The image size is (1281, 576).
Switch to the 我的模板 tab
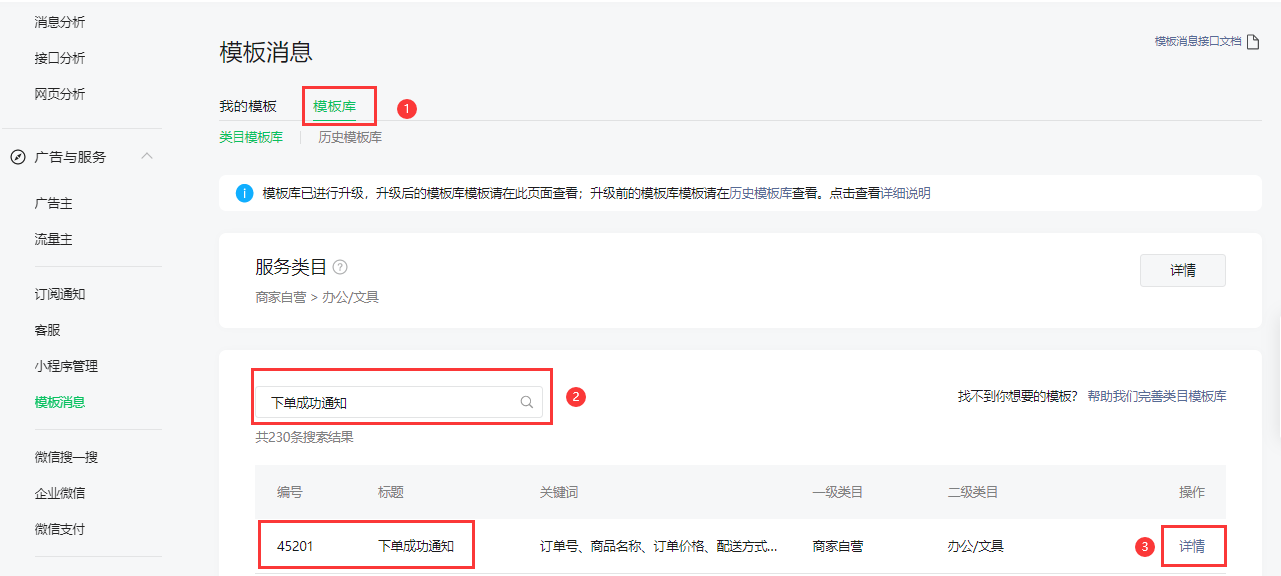click(248, 106)
